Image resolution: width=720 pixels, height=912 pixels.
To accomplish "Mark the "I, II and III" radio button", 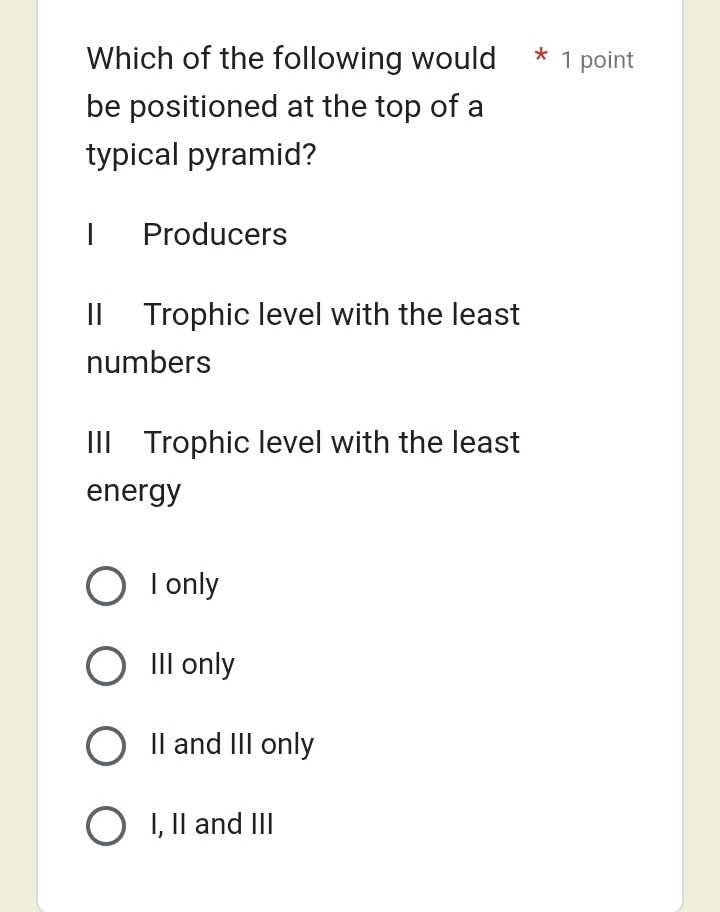I will (106, 826).
